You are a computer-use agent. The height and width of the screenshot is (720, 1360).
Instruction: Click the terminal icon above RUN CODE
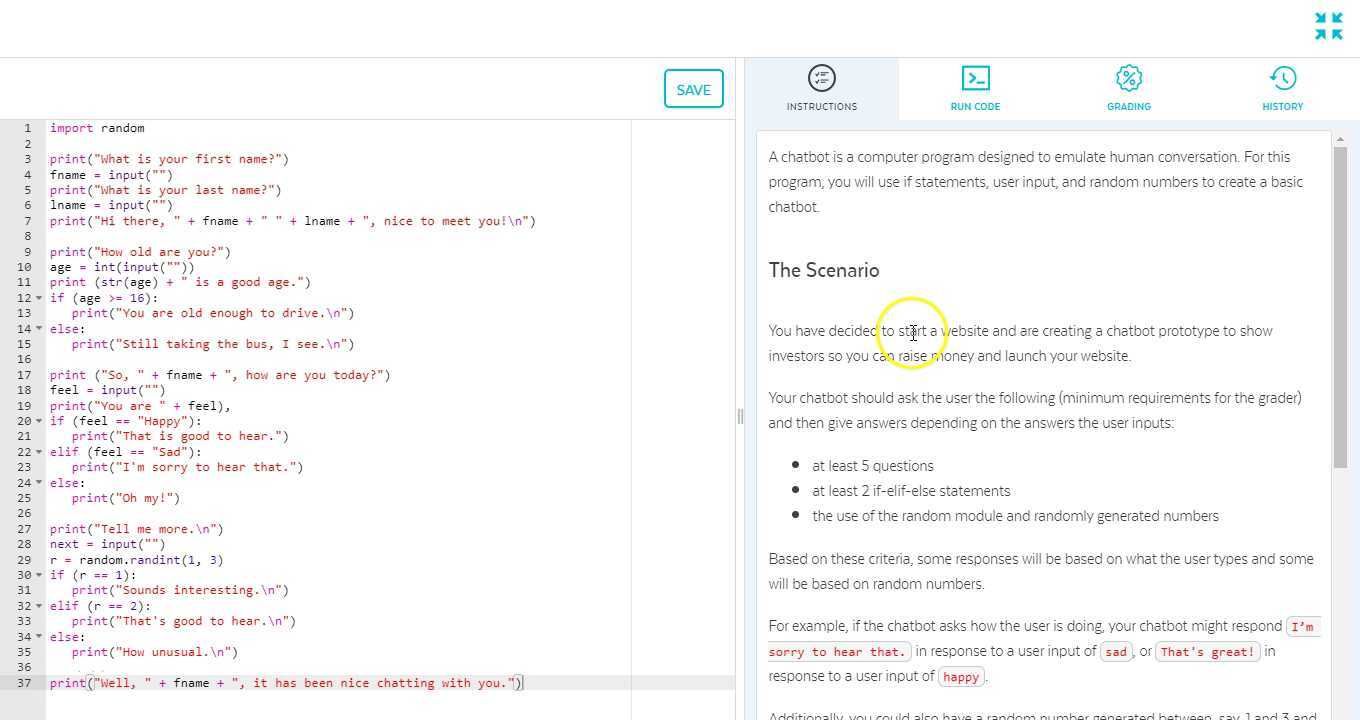[975, 78]
